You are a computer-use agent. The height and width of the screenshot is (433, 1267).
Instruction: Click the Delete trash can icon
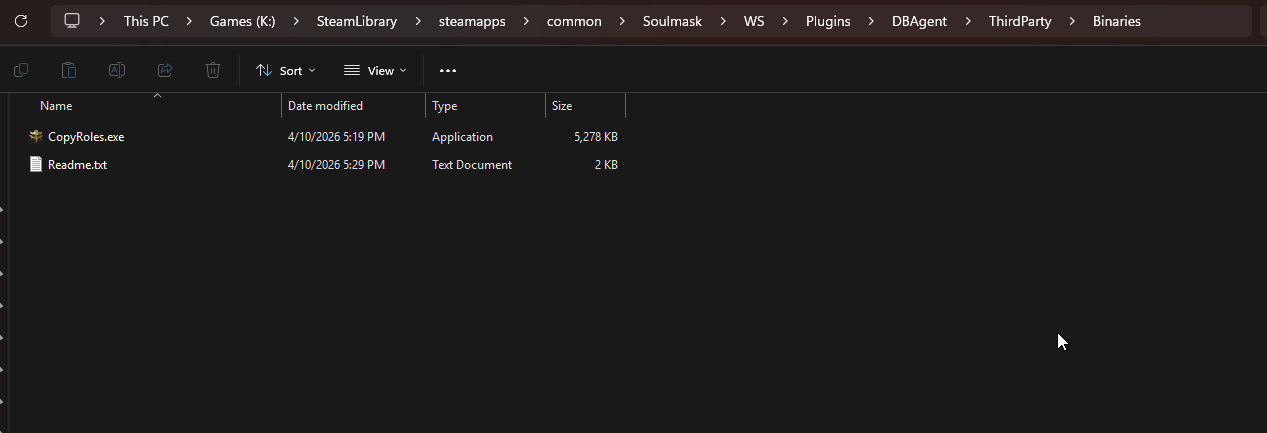213,70
